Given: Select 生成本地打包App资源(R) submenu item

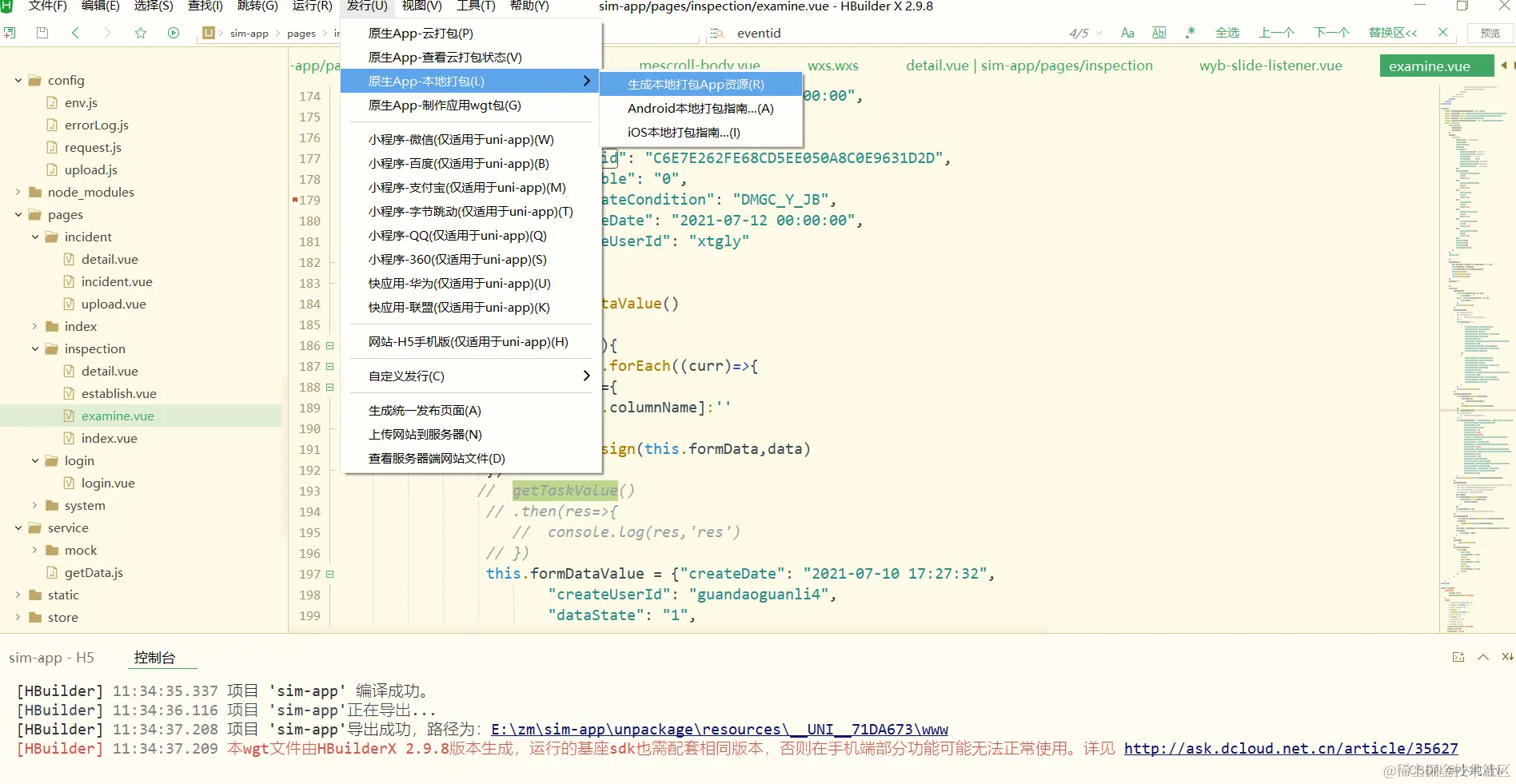Looking at the screenshot, I should point(700,84).
